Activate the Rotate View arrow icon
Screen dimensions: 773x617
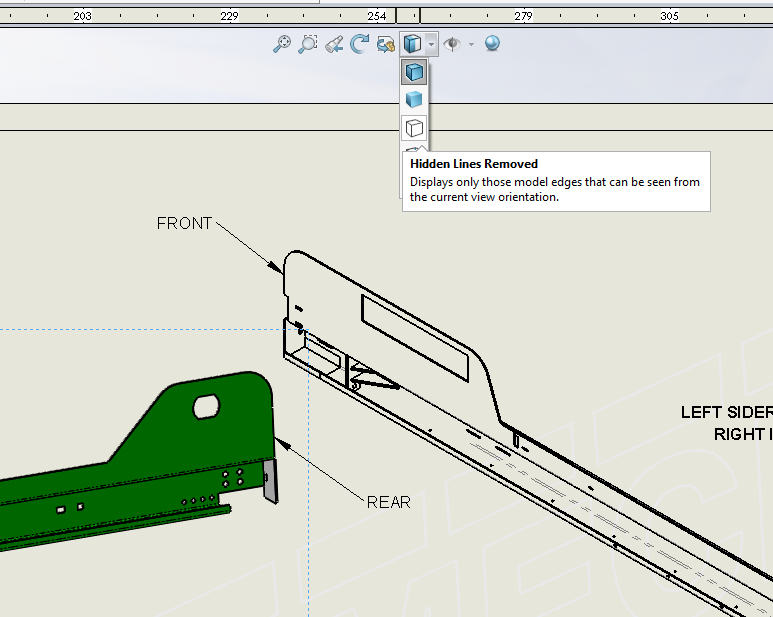(360, 44)
